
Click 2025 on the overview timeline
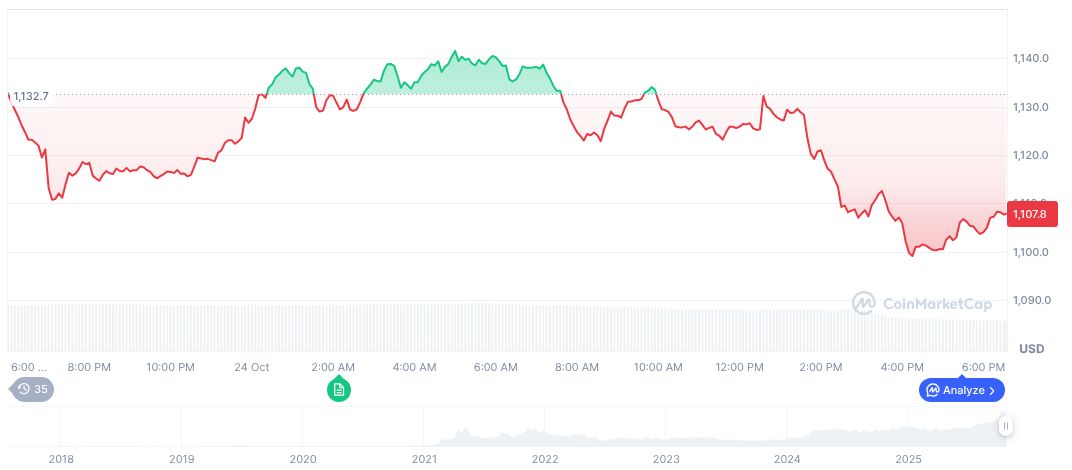pos(908,460)
